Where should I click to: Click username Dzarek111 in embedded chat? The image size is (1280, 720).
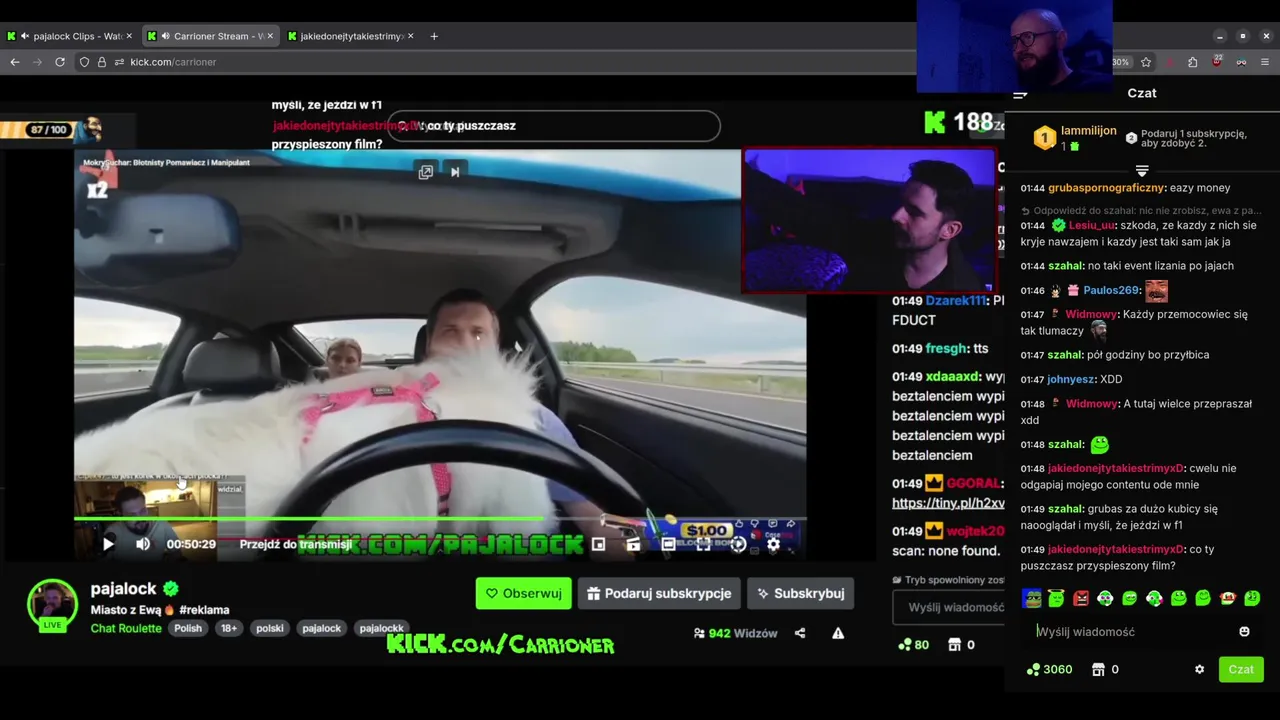[956, 301]
